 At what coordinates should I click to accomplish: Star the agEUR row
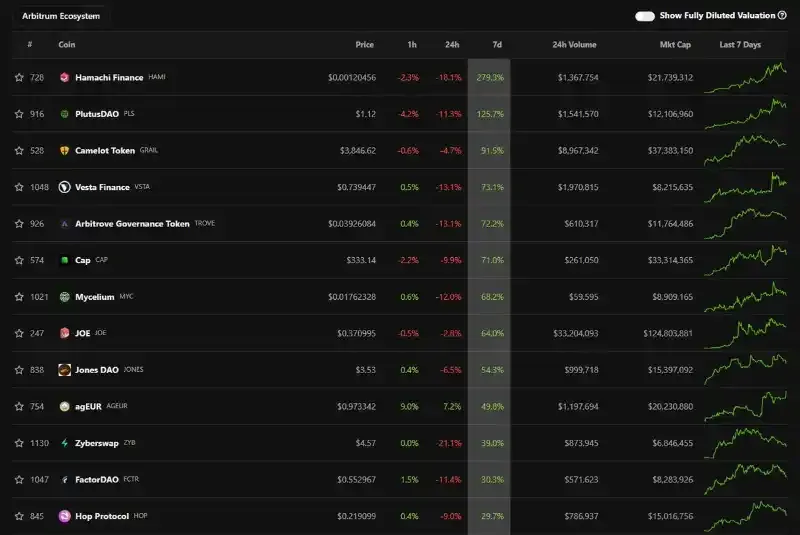pos(19,406)
